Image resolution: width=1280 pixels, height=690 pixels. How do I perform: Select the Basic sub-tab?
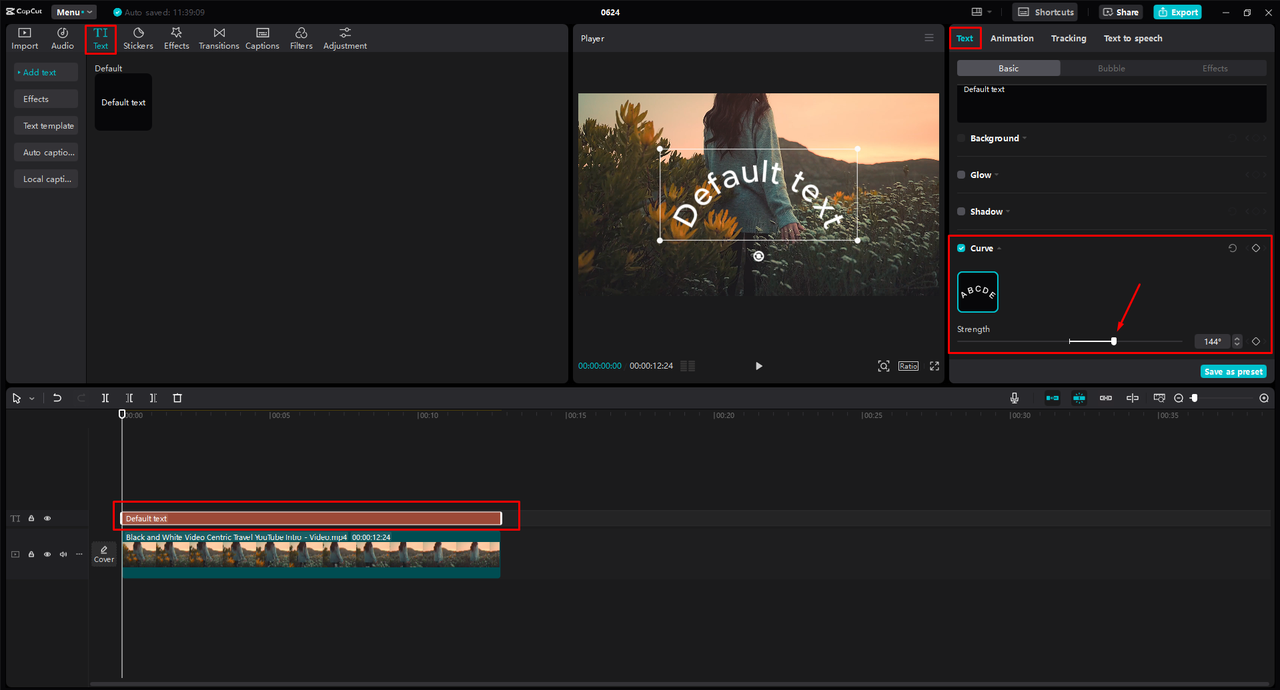(1008, 68)
